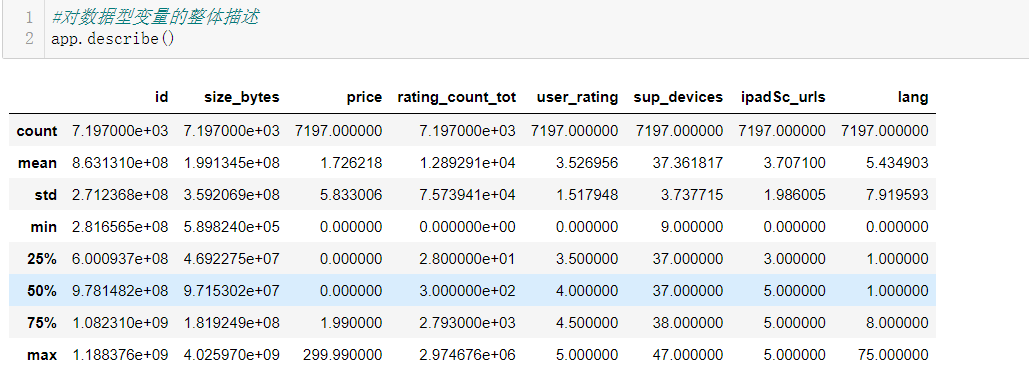
Task: Click 25% rating_count_tot value 2.800000e+01
Action: click(x=468, y=259)
